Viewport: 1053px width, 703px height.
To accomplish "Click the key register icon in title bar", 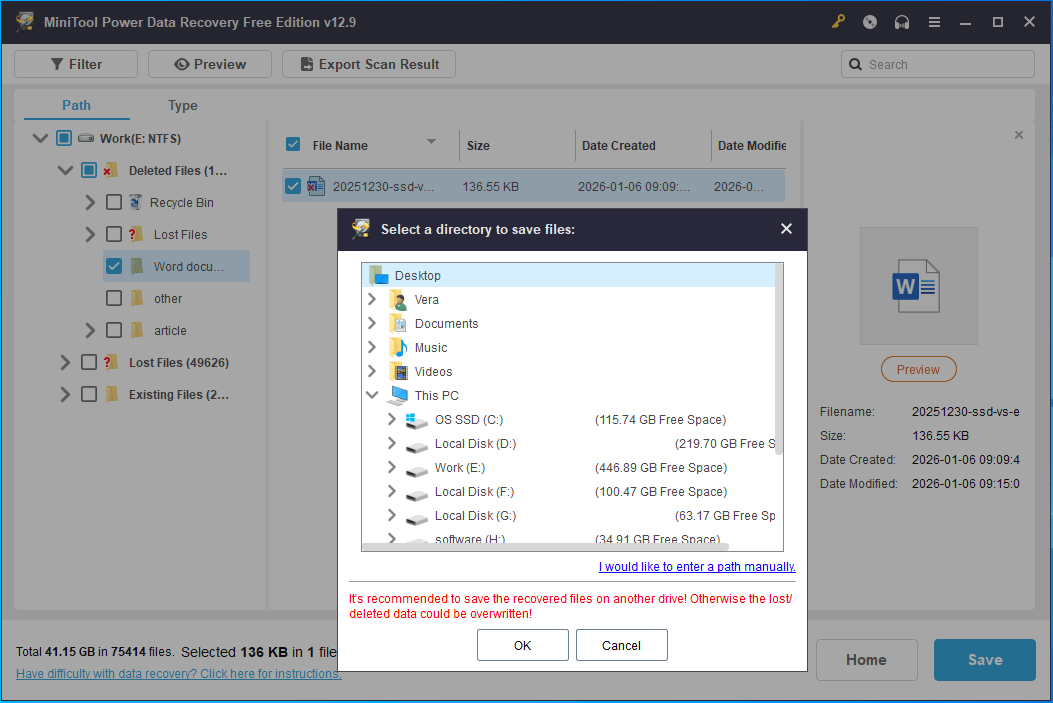I will click(x=838, y=22).
